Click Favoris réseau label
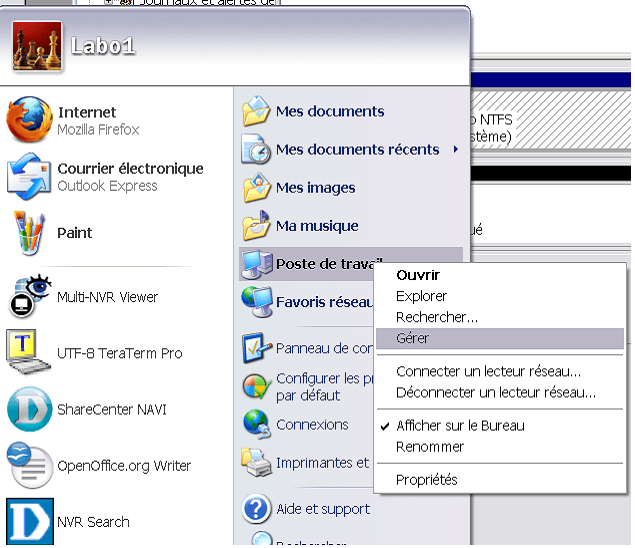The width and height of the screenshot is (635, 548). 324,302
